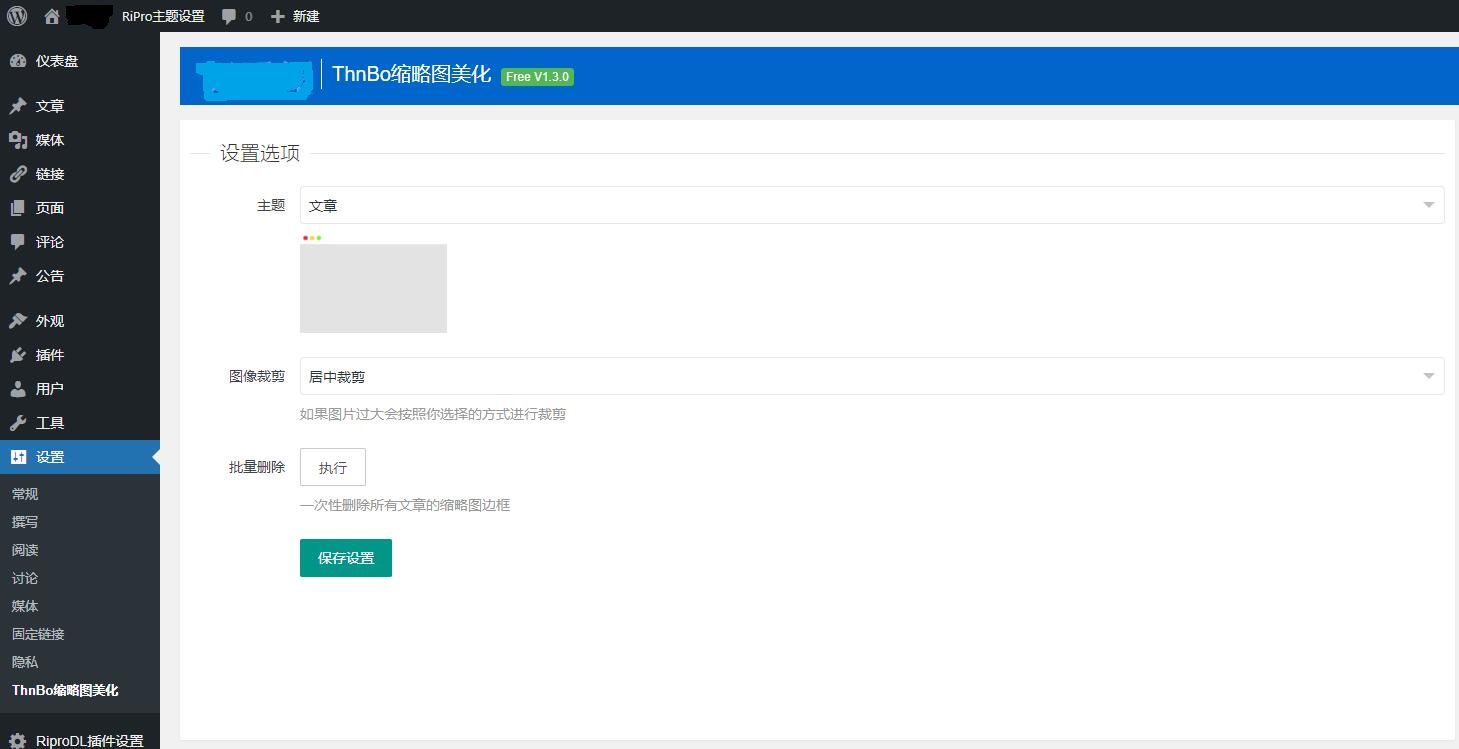The height and width of the screenshot is (749, 1459).
Task: Click the pin icon beside 文章
Action: coord(18,106)
